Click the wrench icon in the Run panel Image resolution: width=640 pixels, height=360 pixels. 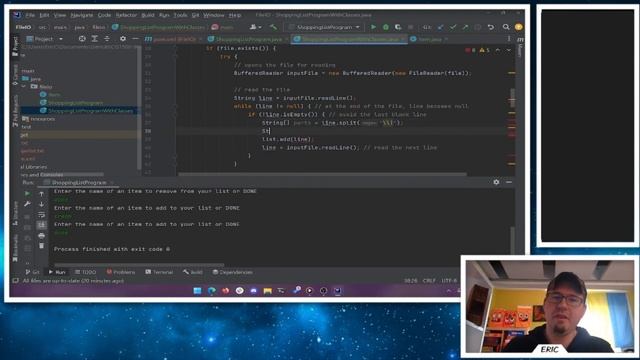click(x=27, y=204)
